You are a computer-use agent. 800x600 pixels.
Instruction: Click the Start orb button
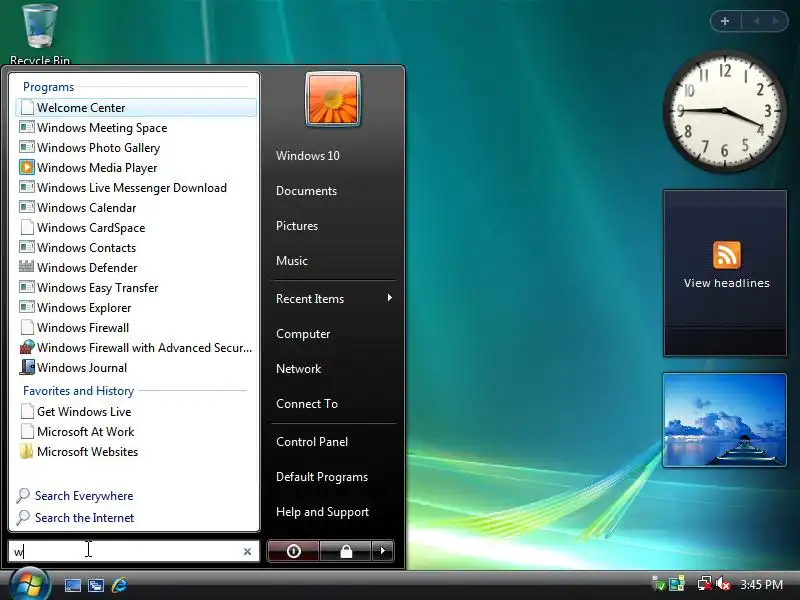point(30,585)
